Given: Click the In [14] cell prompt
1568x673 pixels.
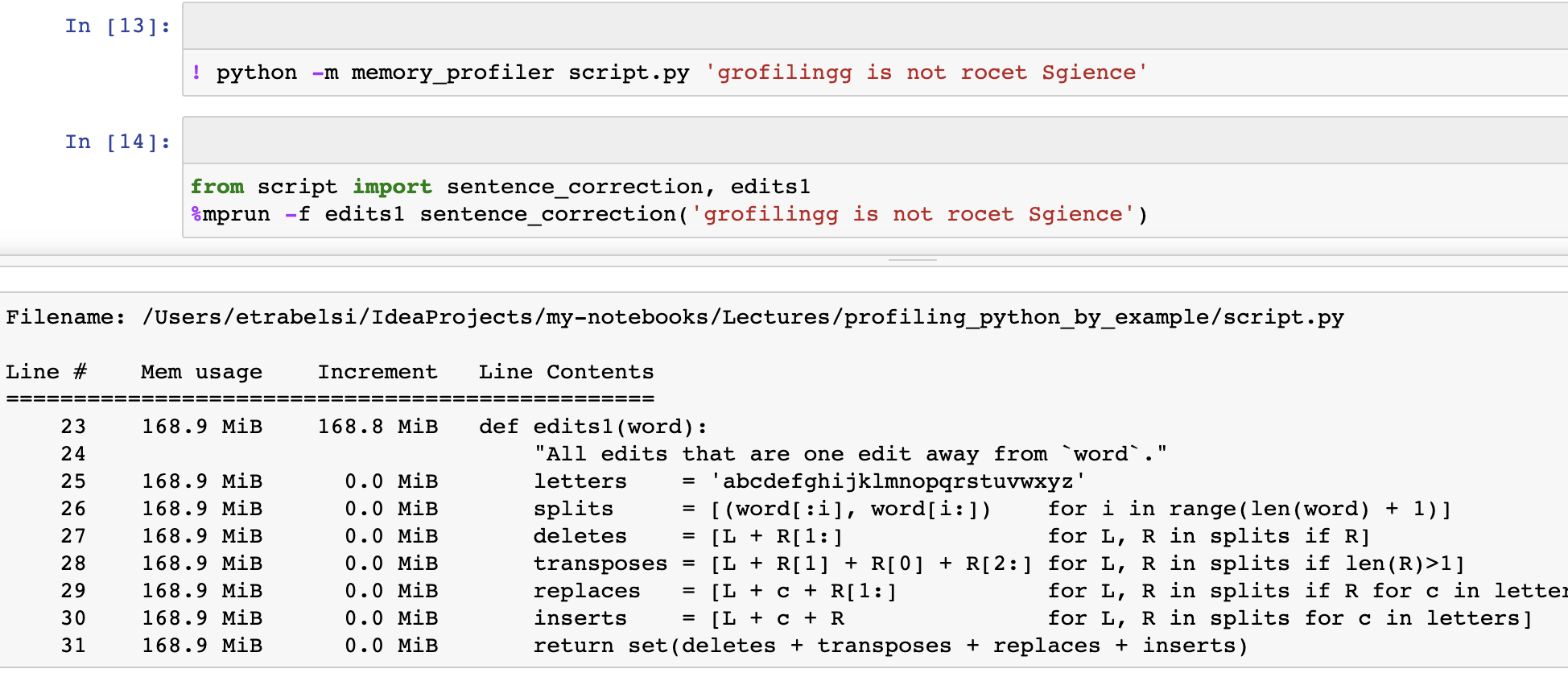Looking at the screenshot, I should pos(118,142).
